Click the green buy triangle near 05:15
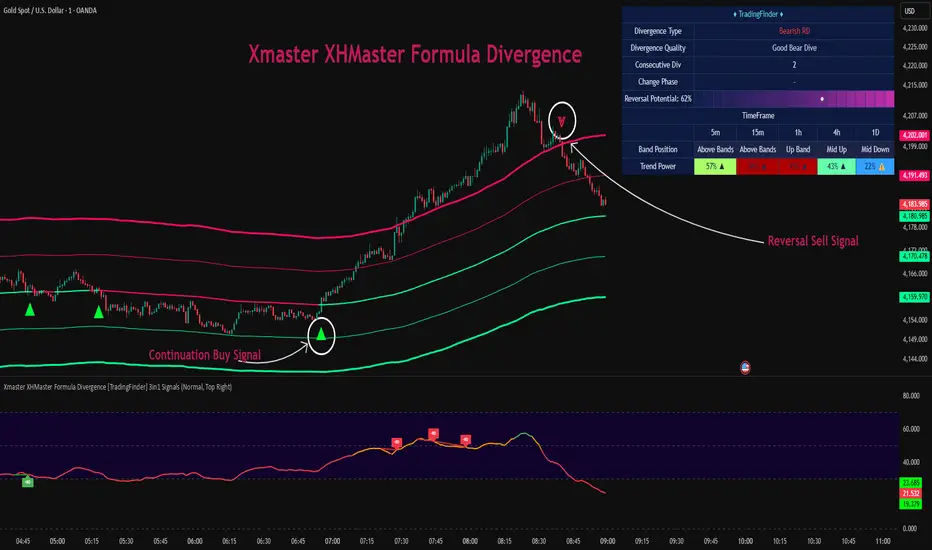Image resolution: width=932 pixels, height=550 pixels. (99, 311)
